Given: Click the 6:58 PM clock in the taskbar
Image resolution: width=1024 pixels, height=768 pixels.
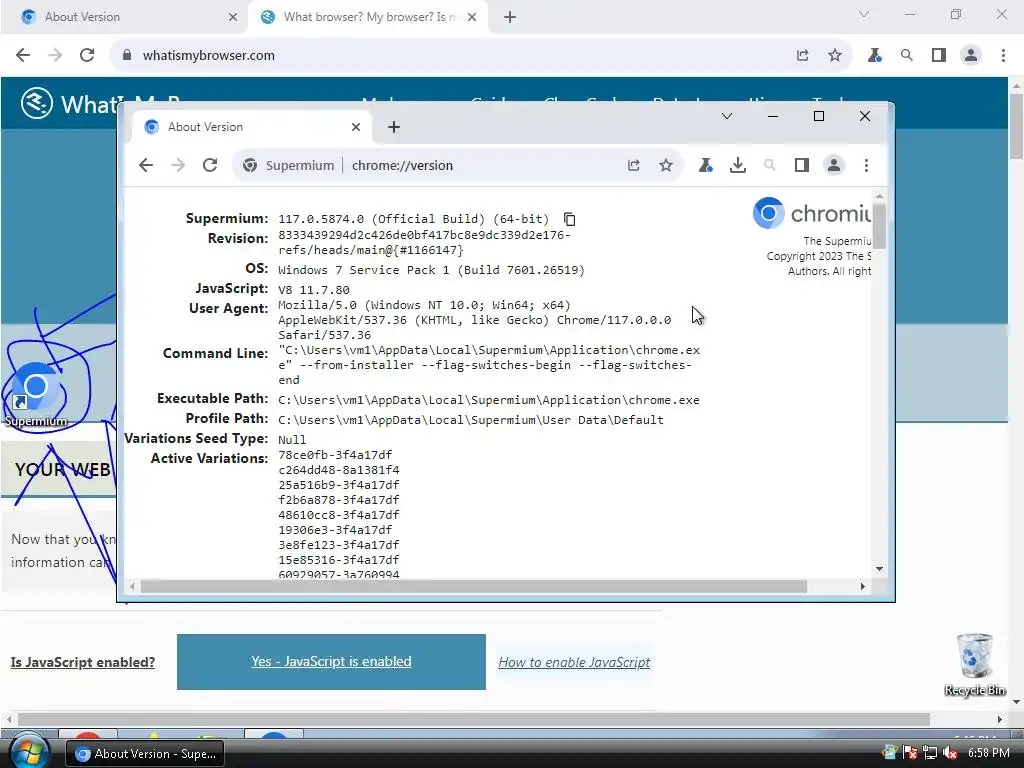Looking at the screenshot, I should tap(989, 753).
